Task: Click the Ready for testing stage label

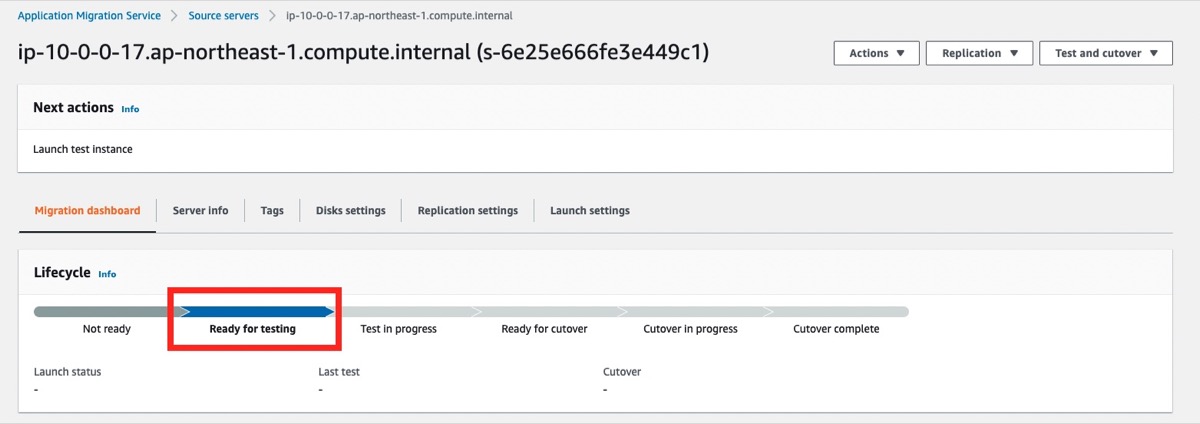Action: [x=252, y=329]
